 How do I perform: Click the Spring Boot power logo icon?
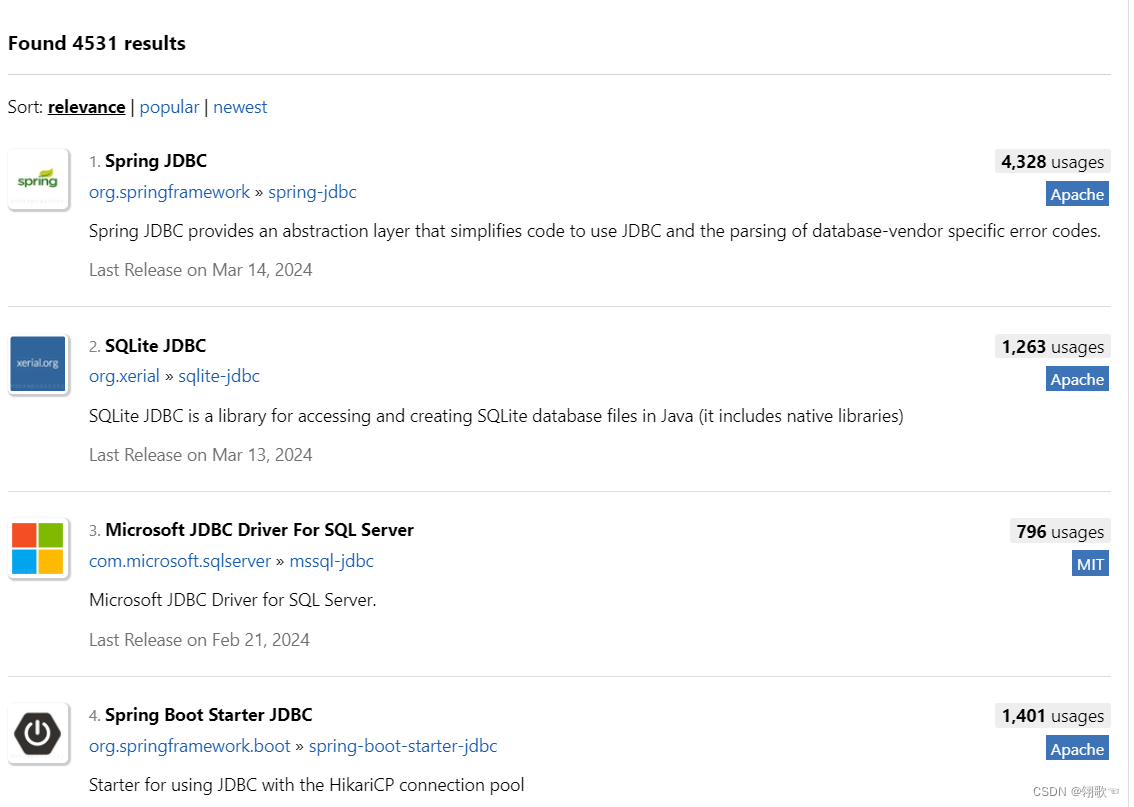[38, 733]
